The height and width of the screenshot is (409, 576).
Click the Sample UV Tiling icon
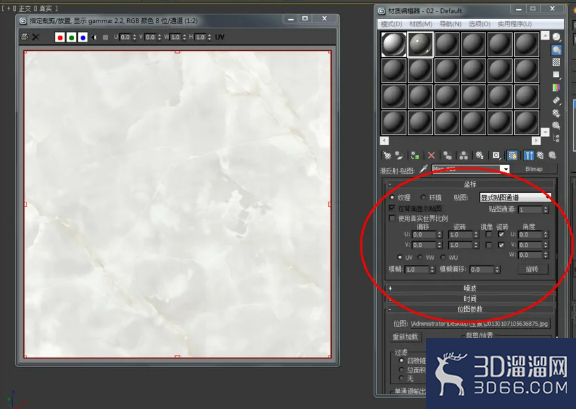pyautogui.click(x=557, y=75)
